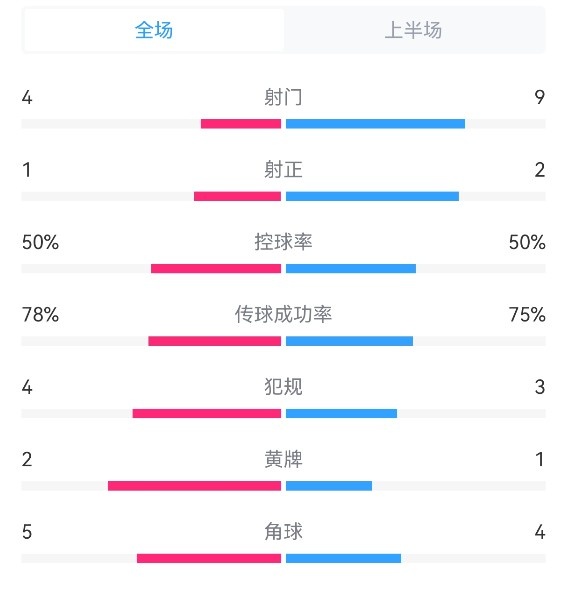Viewport: 566px width, 590px height.
Task: Click the blue 角球 bar
Action: click(x=343, y=558)
